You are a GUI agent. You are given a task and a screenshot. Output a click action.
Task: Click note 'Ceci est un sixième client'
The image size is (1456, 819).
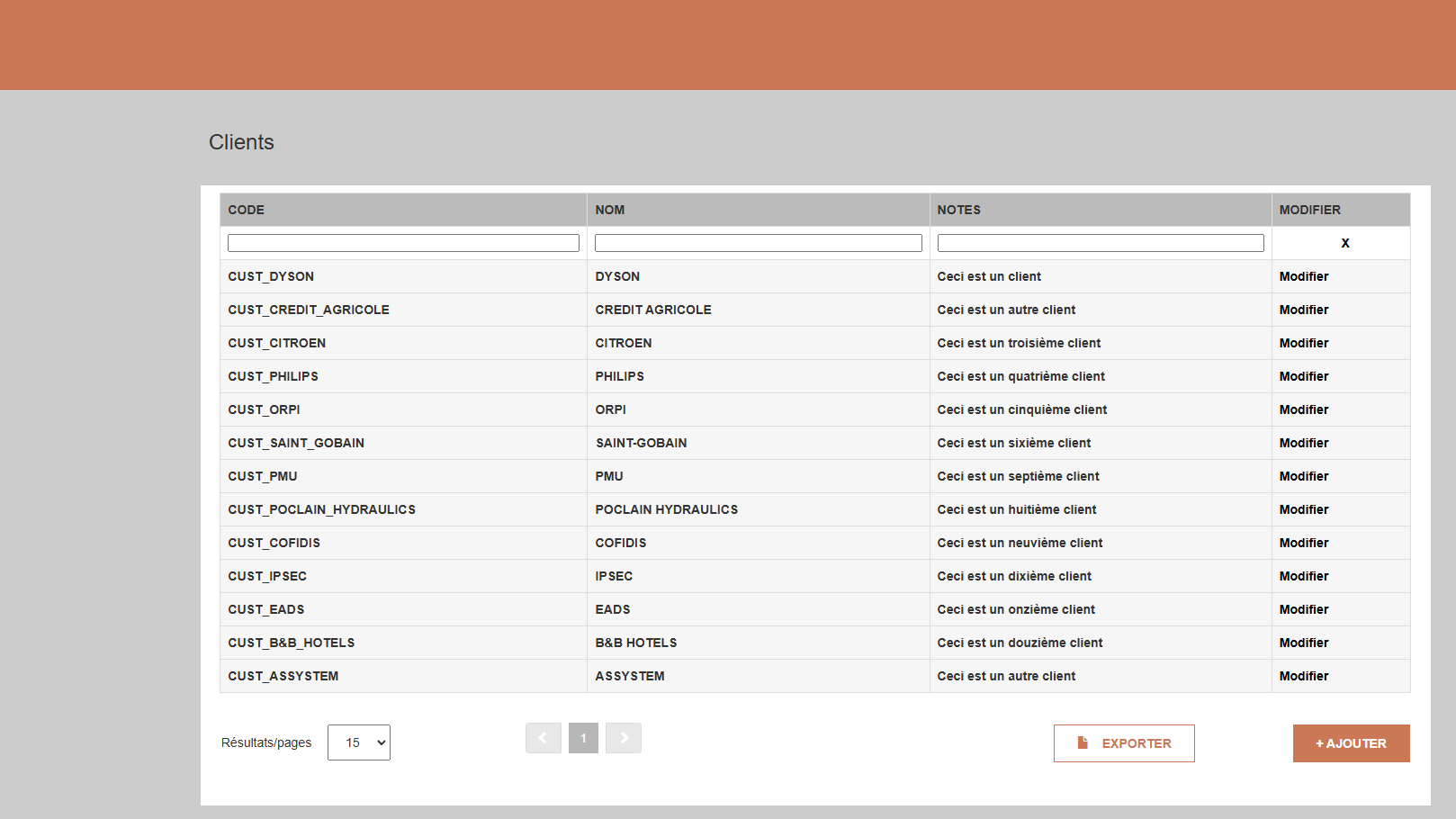pos(1014,443)
